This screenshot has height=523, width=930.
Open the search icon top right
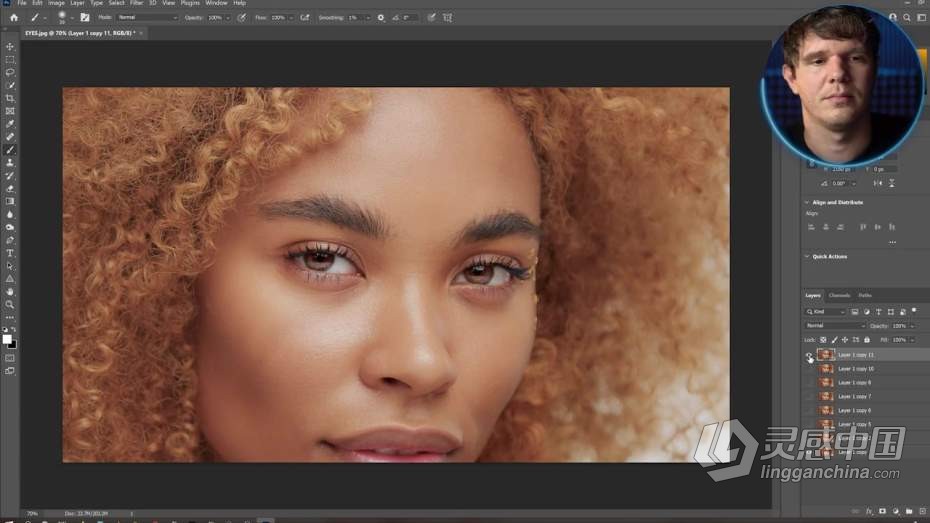tap(907, 18)
